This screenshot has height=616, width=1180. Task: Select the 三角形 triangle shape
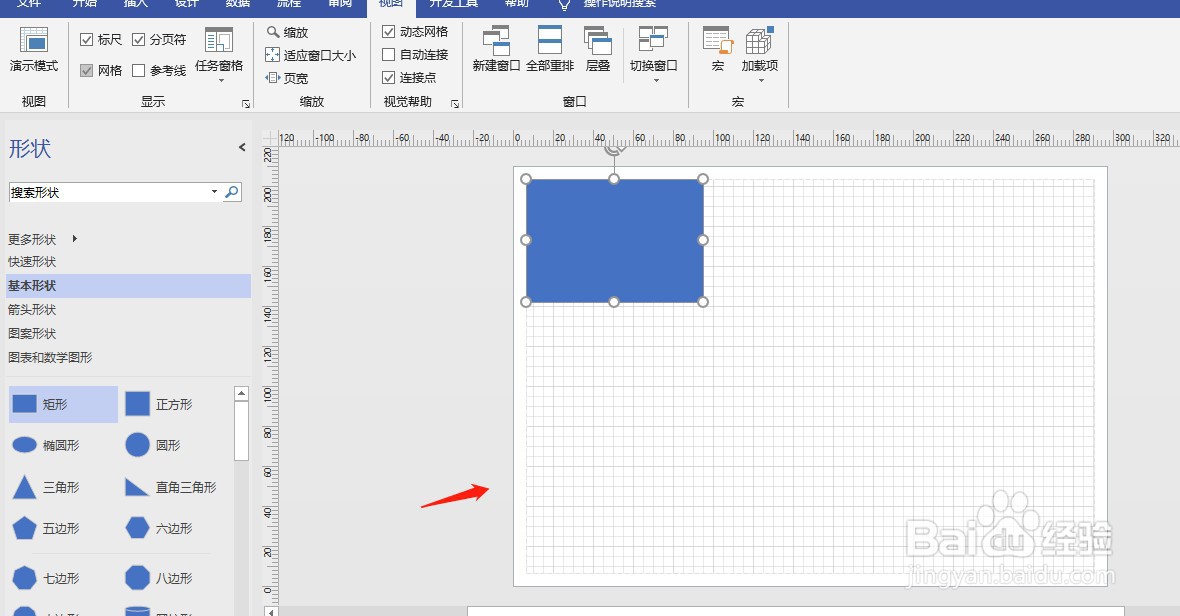pyautogui.click(x=46, y=487)
